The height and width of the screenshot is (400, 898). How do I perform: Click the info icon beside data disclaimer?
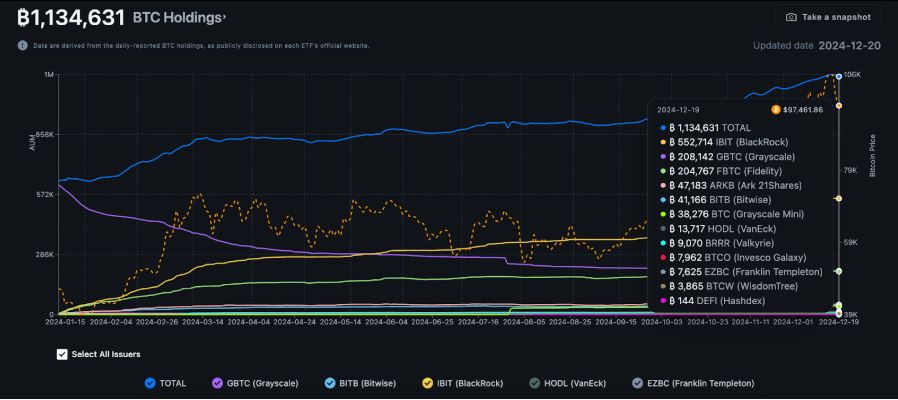(22, 45)
